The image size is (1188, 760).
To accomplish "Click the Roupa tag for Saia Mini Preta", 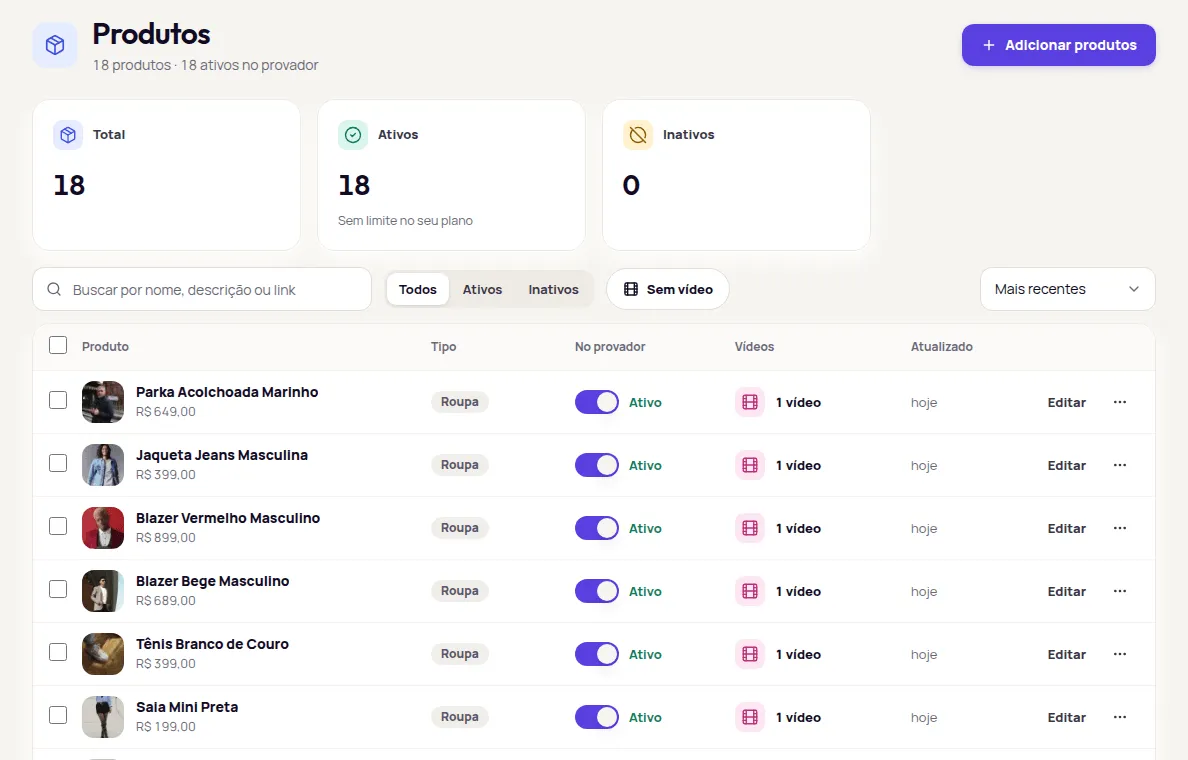I will [x=460, y=717].
